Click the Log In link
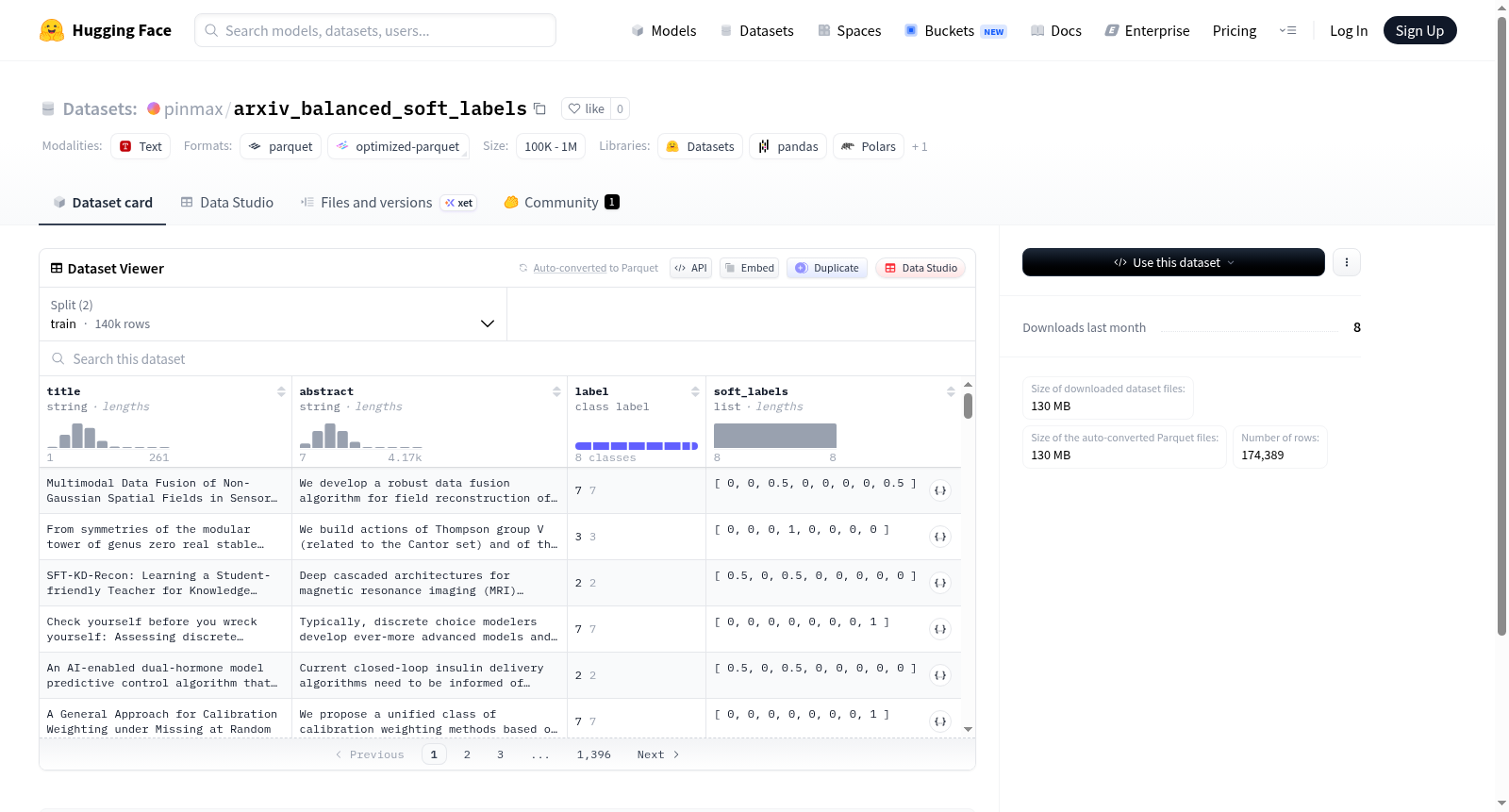The width and height of the screenshot is (1509, 812). 1349,30
